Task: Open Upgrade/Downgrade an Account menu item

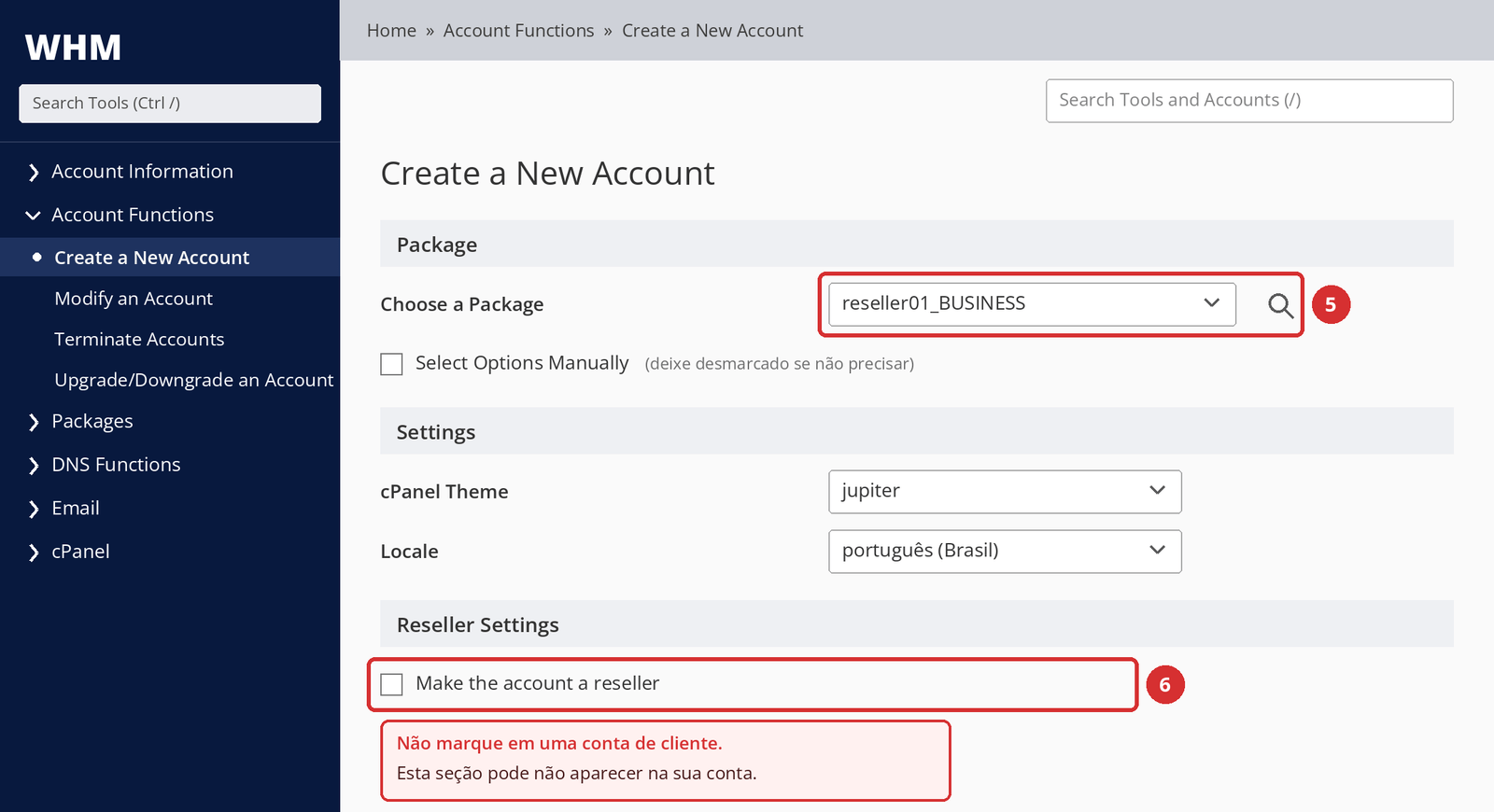Action: coord(193,380)
